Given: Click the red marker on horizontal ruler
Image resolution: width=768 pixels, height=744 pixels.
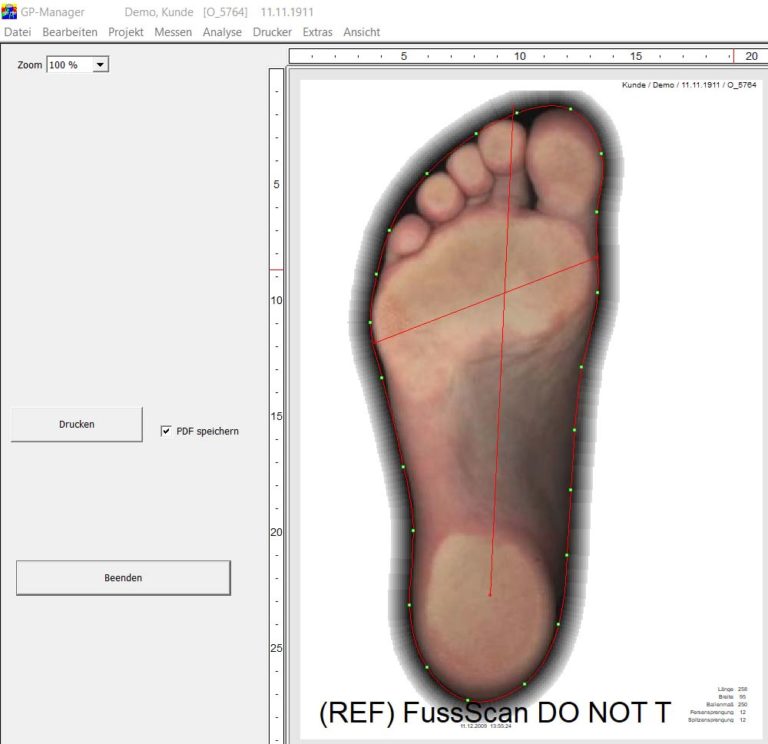Looking at the screenshot, I should 733,56.
